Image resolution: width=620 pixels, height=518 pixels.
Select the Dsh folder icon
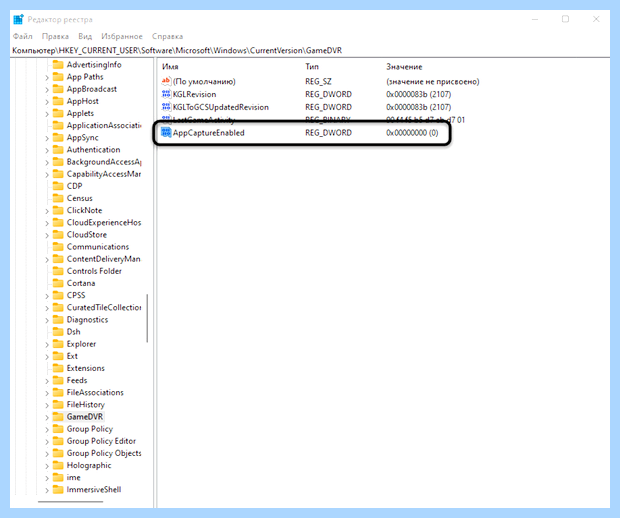click(x=58, y=332)
